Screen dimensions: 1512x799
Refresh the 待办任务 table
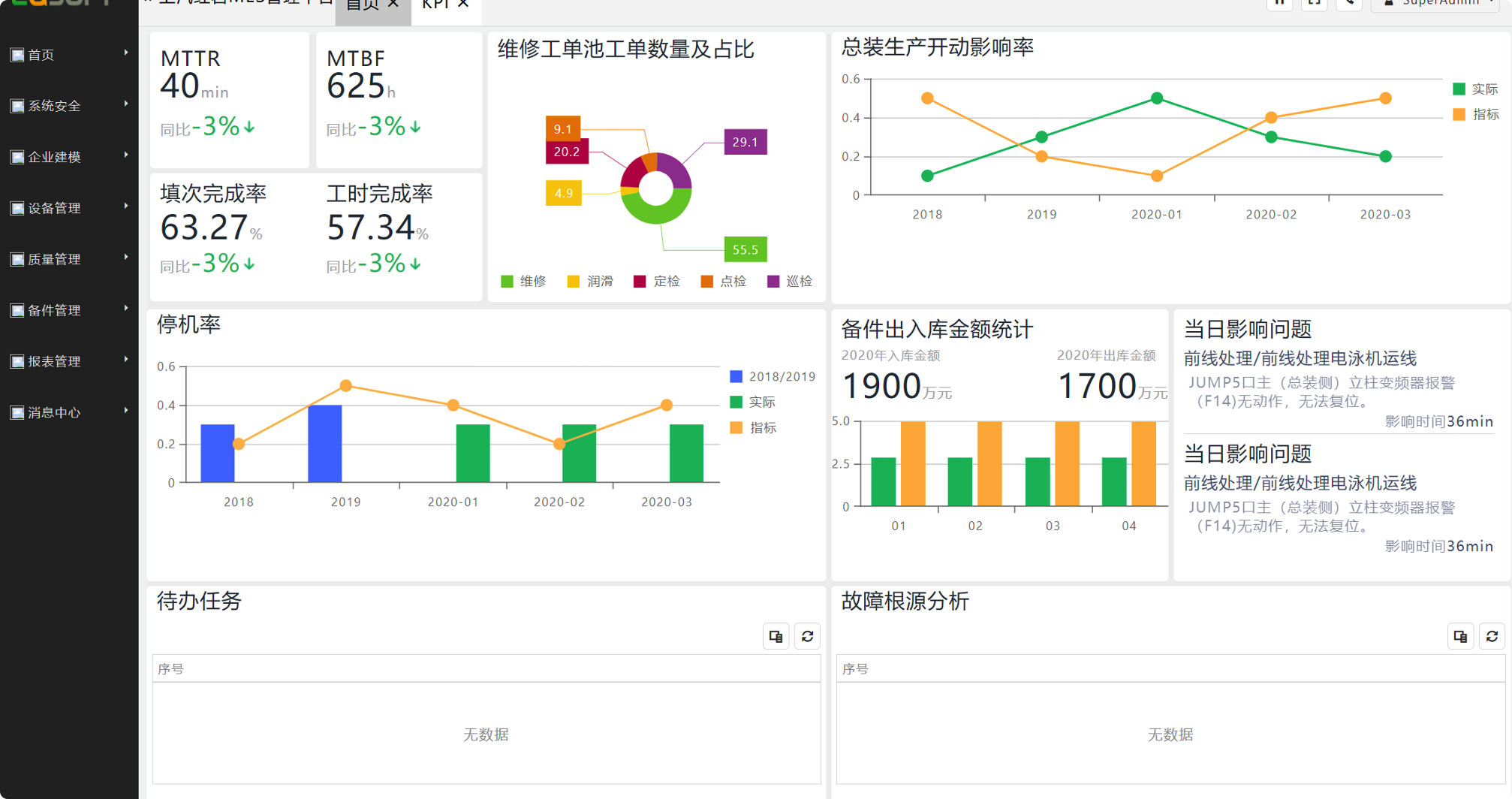(807, 636)
